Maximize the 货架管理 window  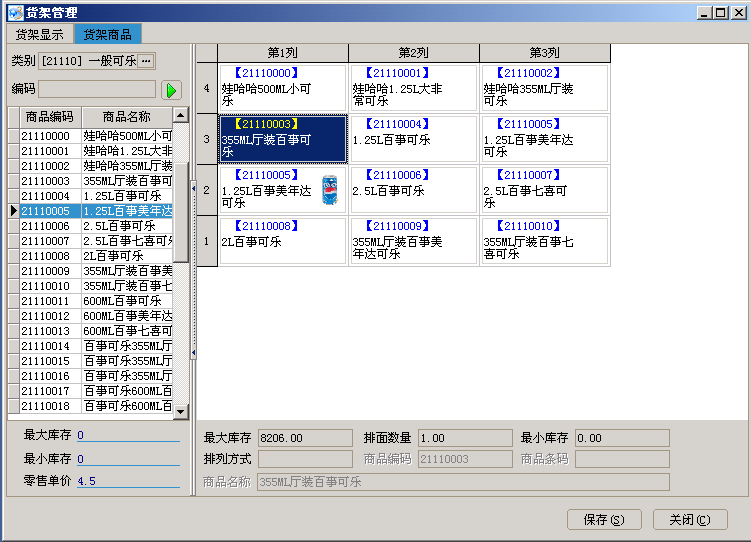721,13
